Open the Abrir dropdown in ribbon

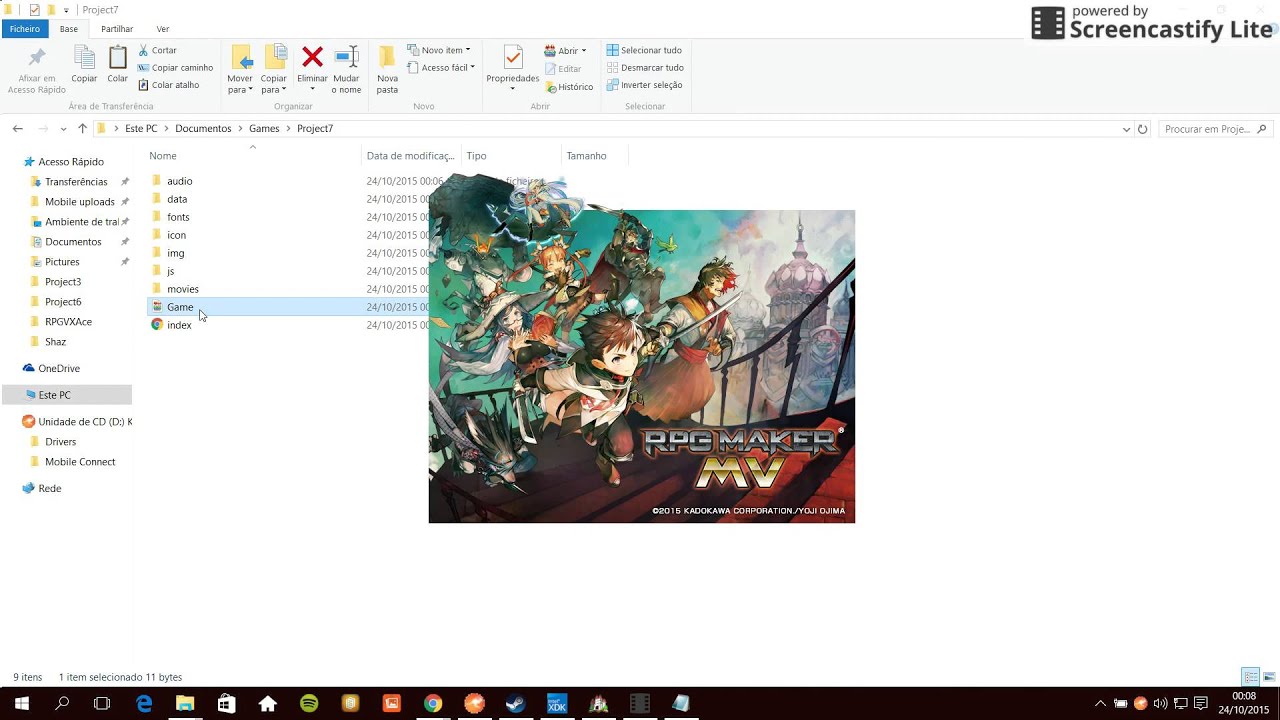pos(566,50)
